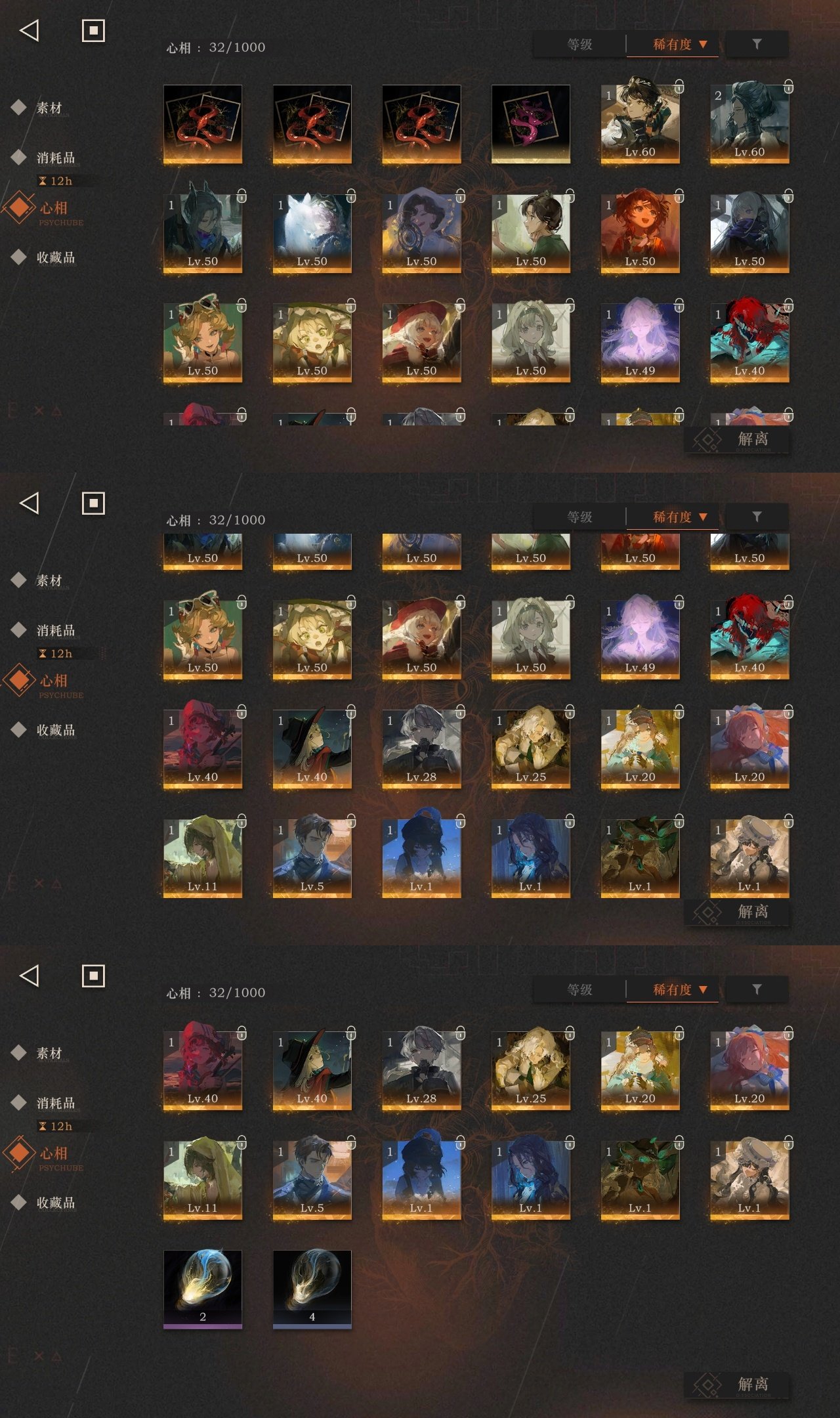Select the dark orb item with count 4
Viewport: 840px width, 1418px height.
(x=312, y=1289)
